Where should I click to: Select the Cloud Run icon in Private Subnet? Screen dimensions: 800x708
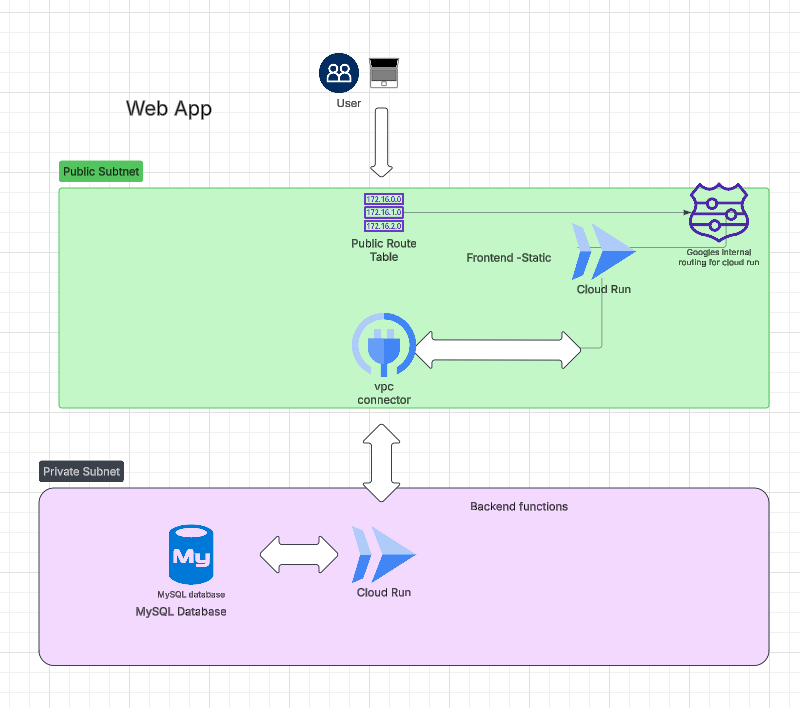pos(383,555)
